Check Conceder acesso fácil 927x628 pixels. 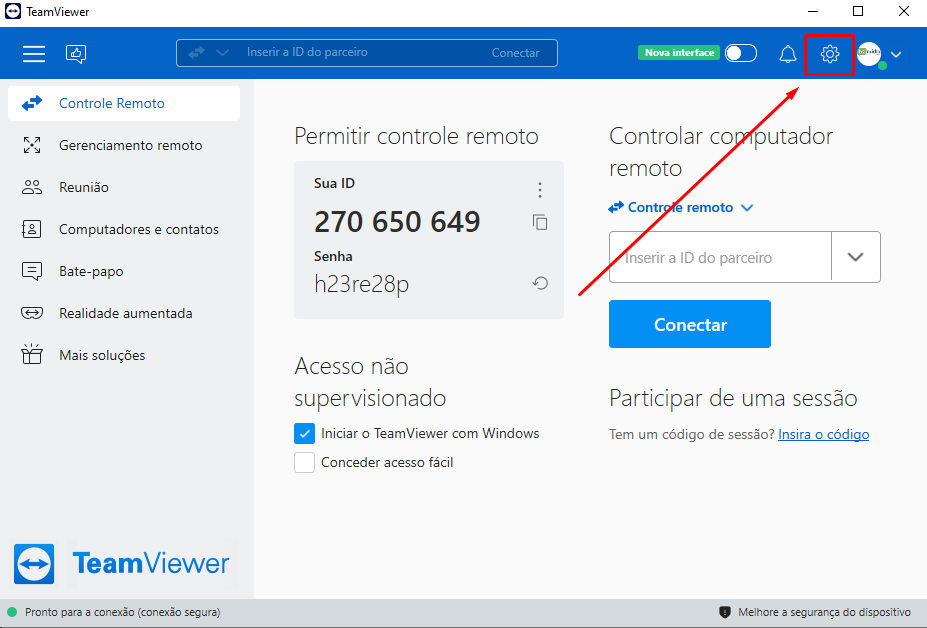point(304,462)
